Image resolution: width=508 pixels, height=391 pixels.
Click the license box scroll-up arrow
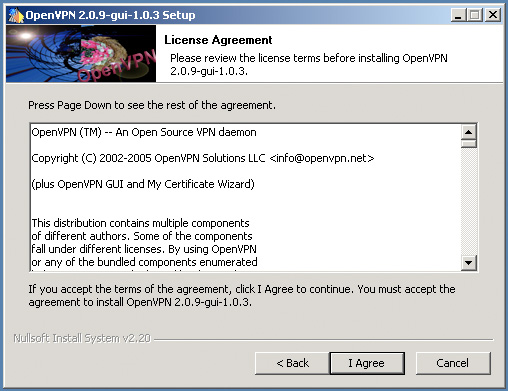pos(469,132)
